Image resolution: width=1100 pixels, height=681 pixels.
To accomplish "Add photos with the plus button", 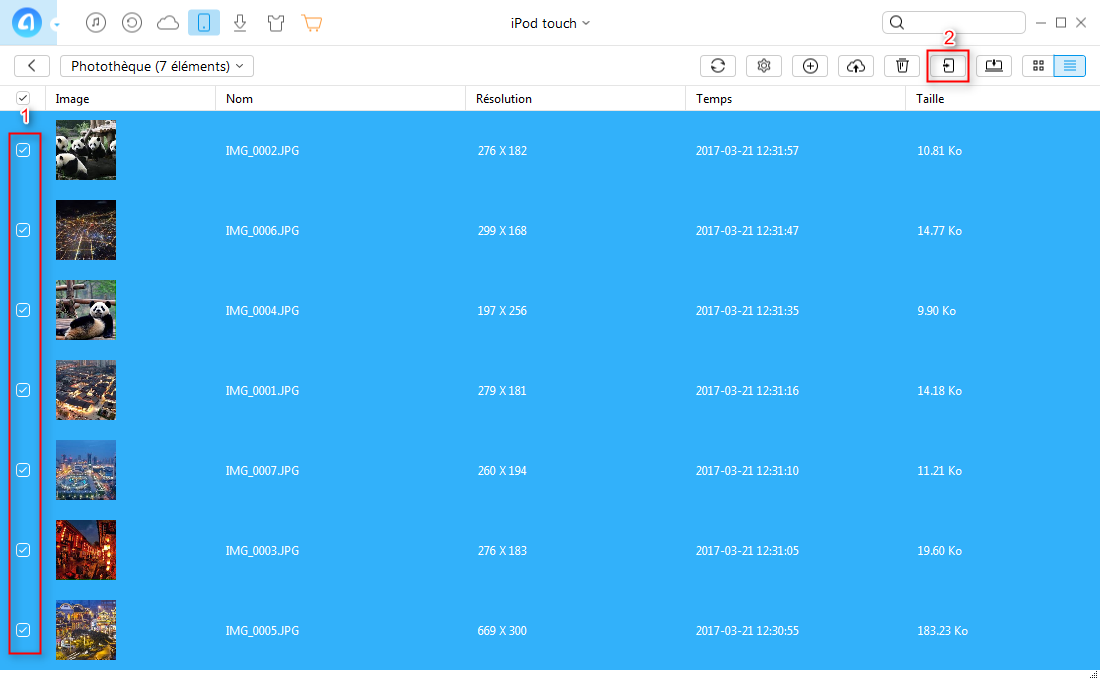I will (810, 66).
